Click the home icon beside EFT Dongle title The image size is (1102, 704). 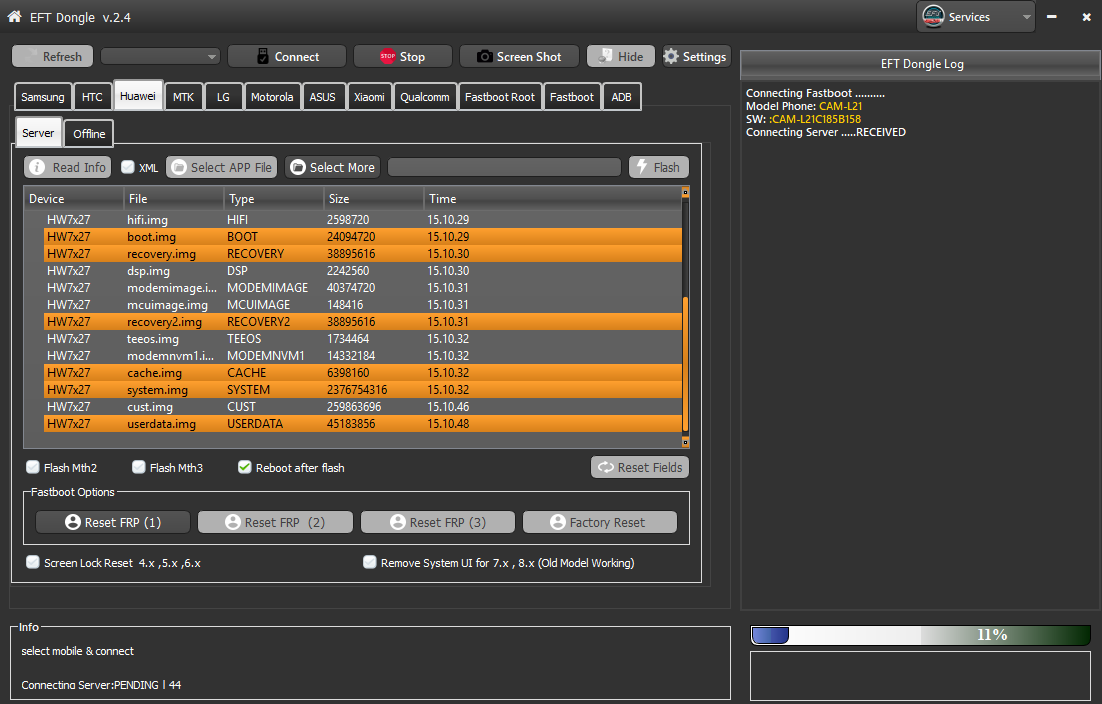point(14,16)
